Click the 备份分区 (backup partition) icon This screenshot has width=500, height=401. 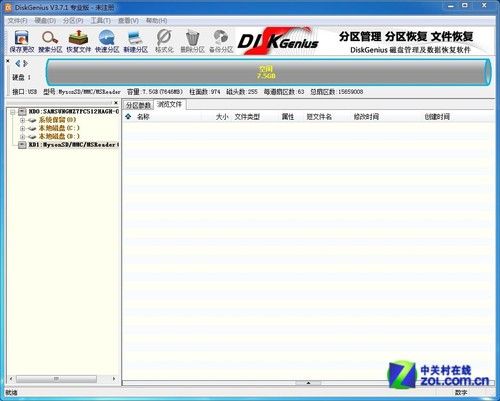221,41
